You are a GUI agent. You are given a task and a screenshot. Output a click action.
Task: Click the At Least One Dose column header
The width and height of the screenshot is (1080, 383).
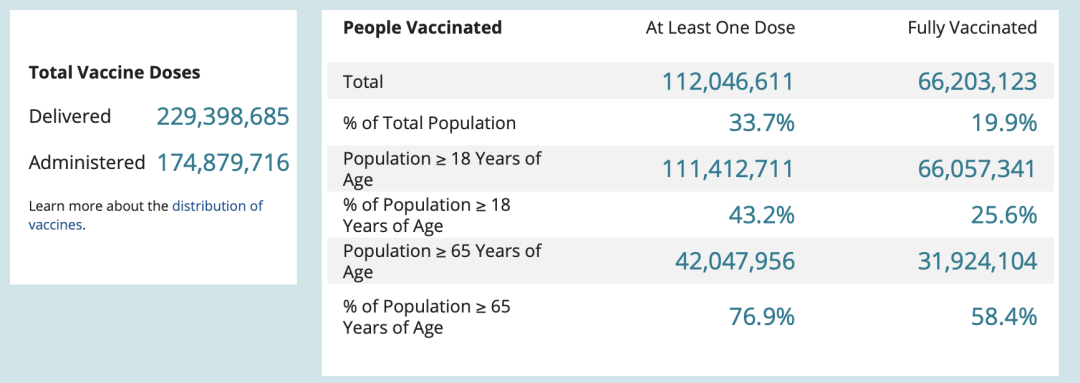(x=720, y=28)
